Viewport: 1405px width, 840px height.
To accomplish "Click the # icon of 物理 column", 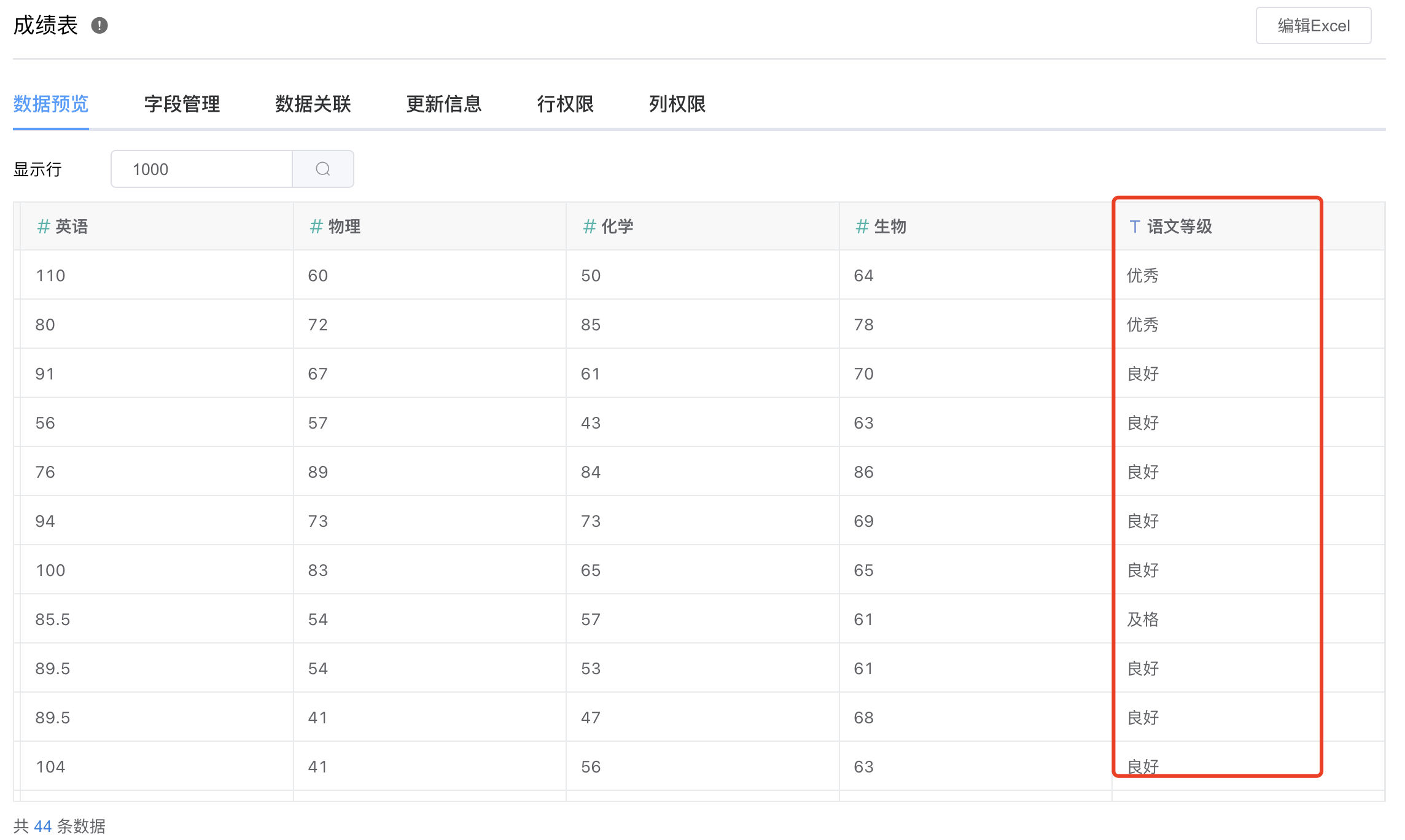I will pyautogui.click(x=316, y=227).
